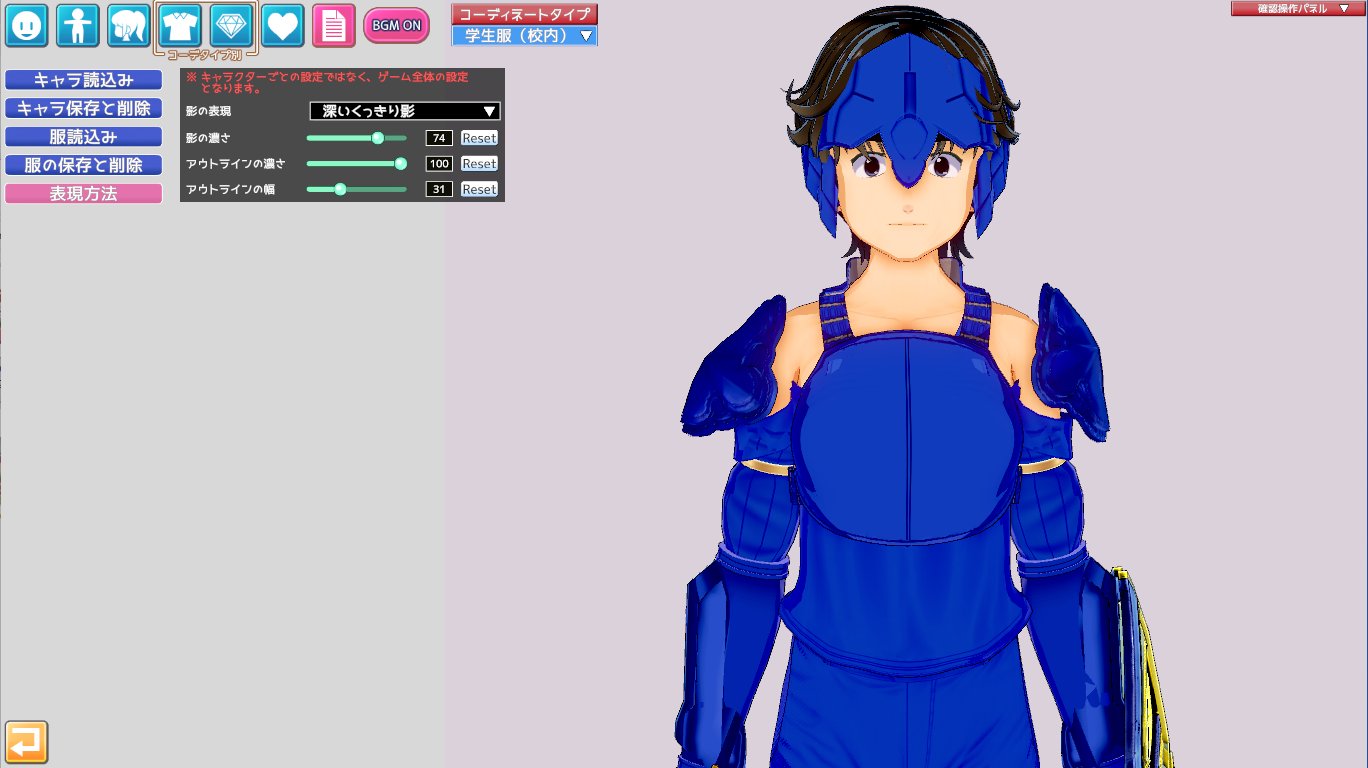Open the accessories diamond panel
This screenshot has width=1368, height=768.
pos(232,25)
